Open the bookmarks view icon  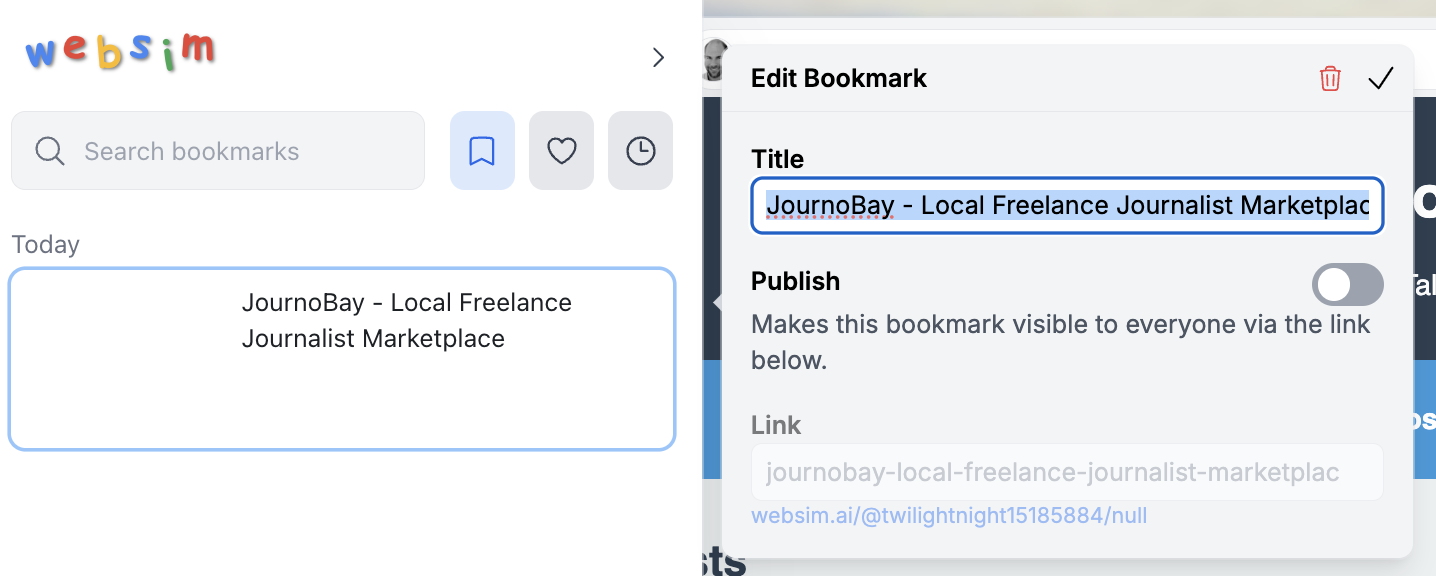coord(482,151)
